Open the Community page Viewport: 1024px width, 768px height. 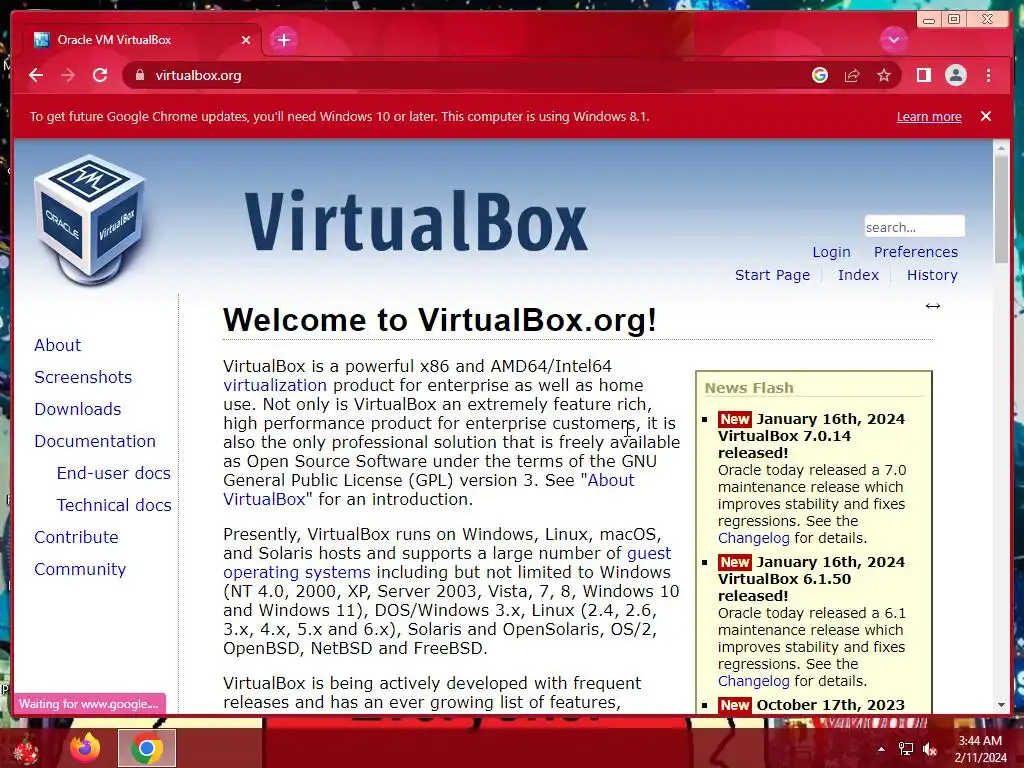pos(80,569)
